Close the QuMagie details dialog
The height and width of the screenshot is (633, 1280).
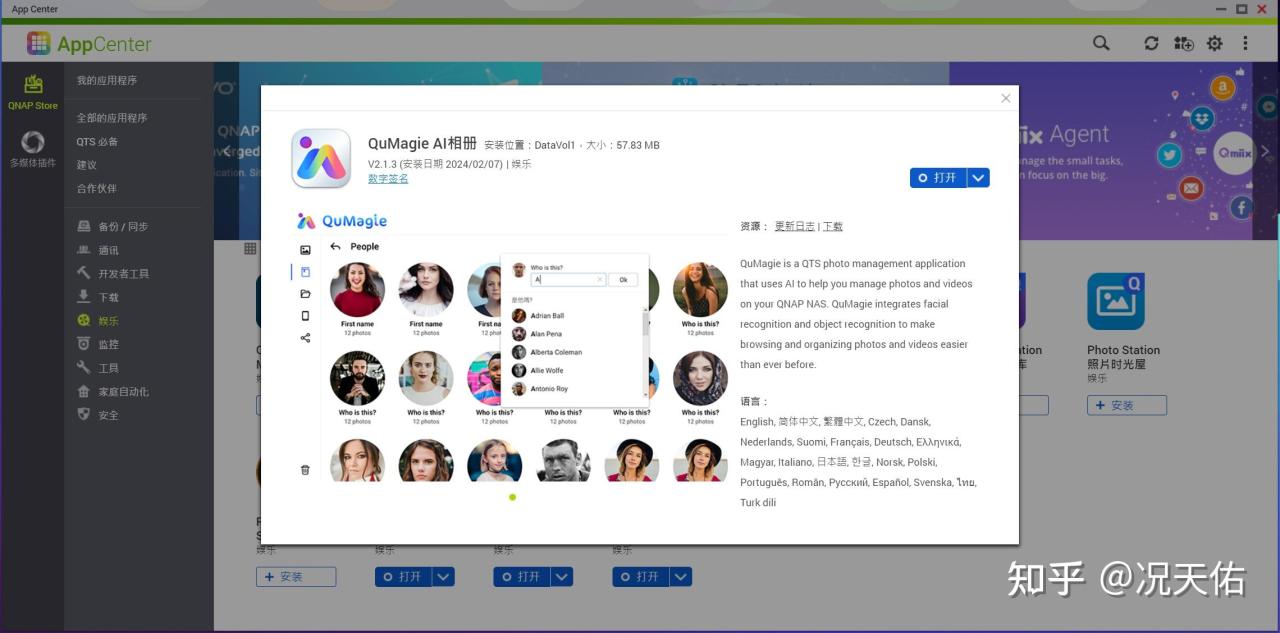pyautogui.click(x=1006, y=98)
